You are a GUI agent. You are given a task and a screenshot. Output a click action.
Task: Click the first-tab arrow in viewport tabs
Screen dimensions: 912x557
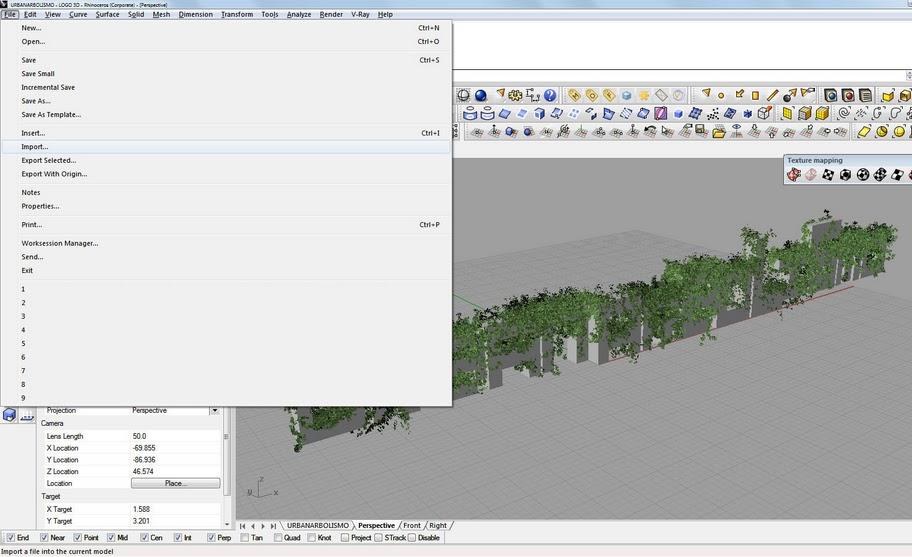(x=243, y=526)
